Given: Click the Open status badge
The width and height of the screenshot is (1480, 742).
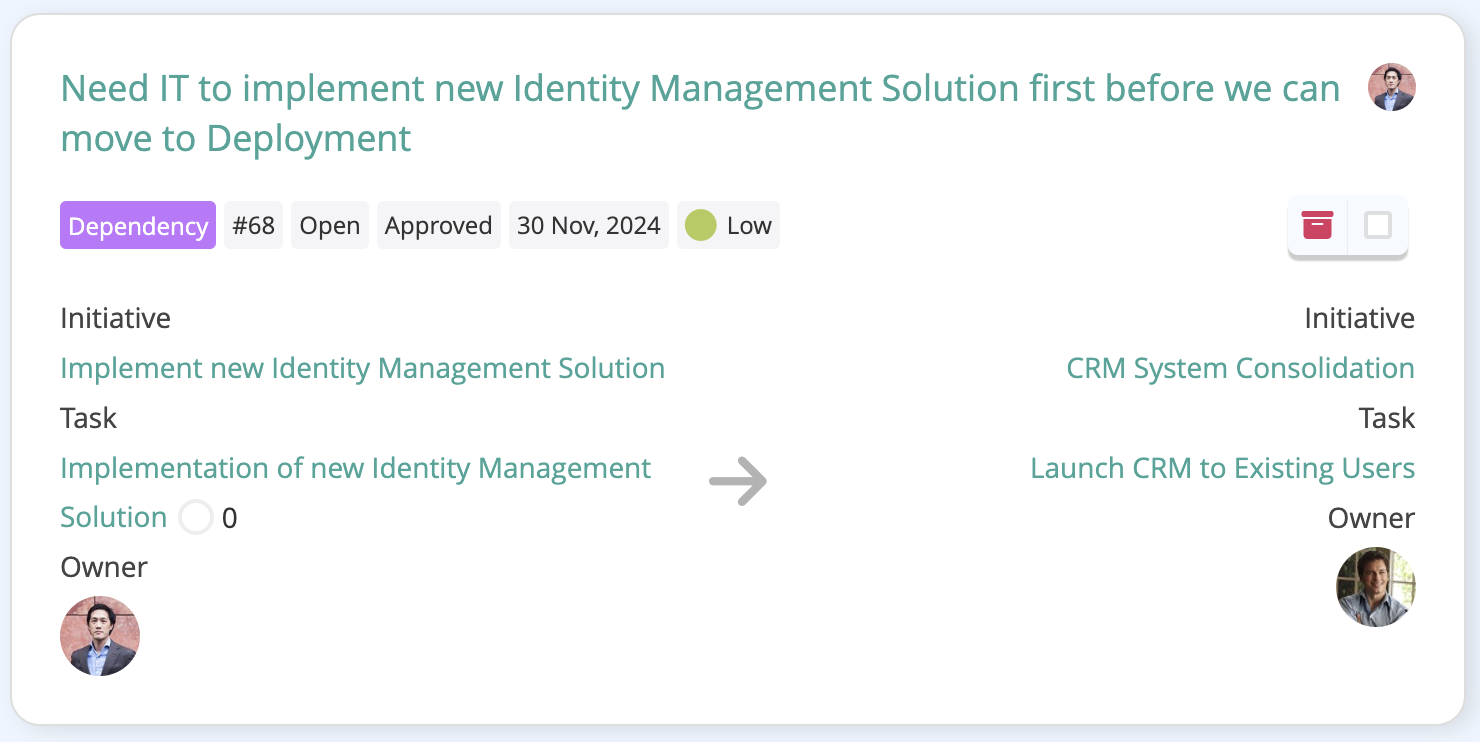Looking at the screenshot, I should (330, 225).
